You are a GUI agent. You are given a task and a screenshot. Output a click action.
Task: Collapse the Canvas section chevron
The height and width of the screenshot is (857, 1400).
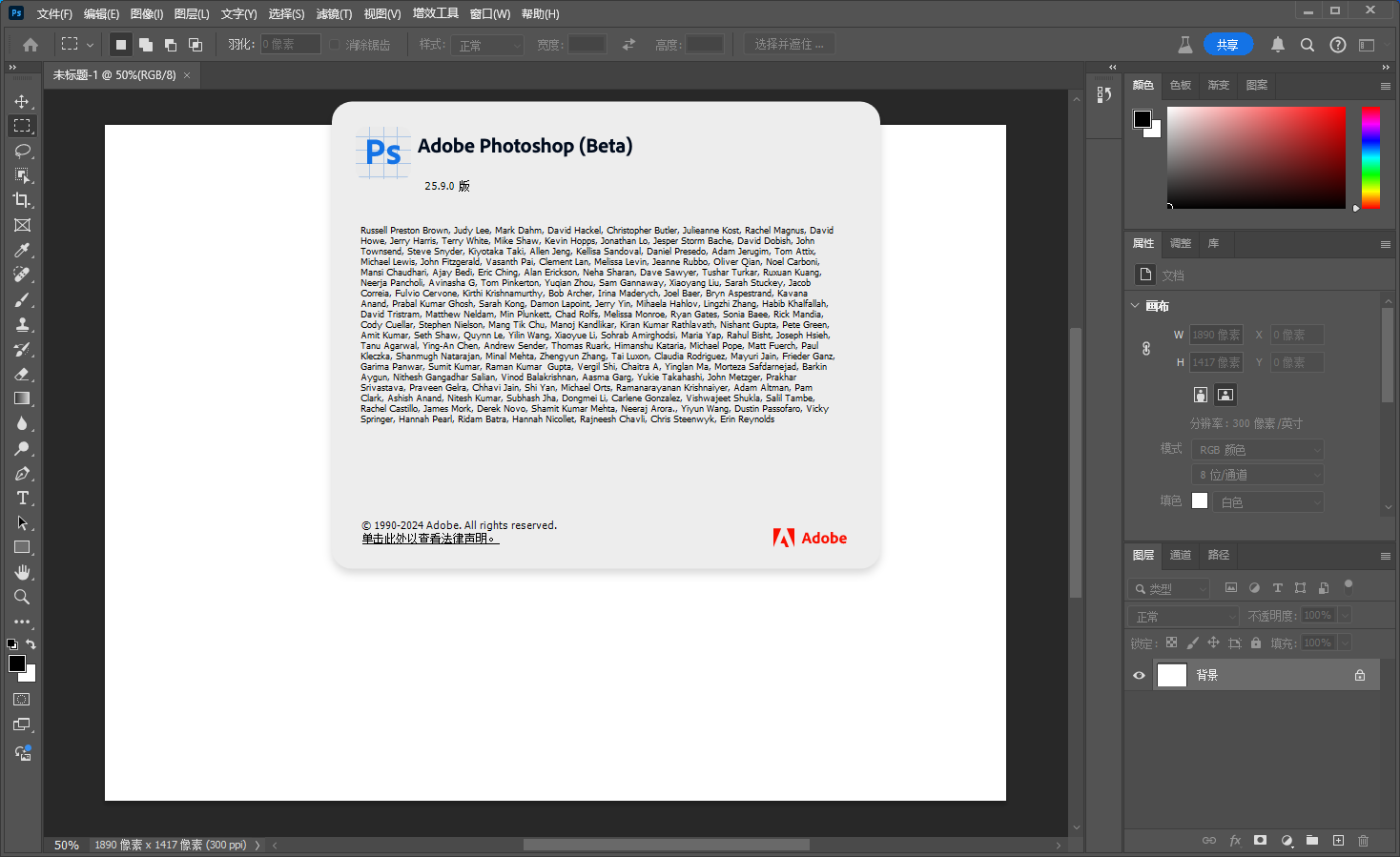coord(1135,306)
